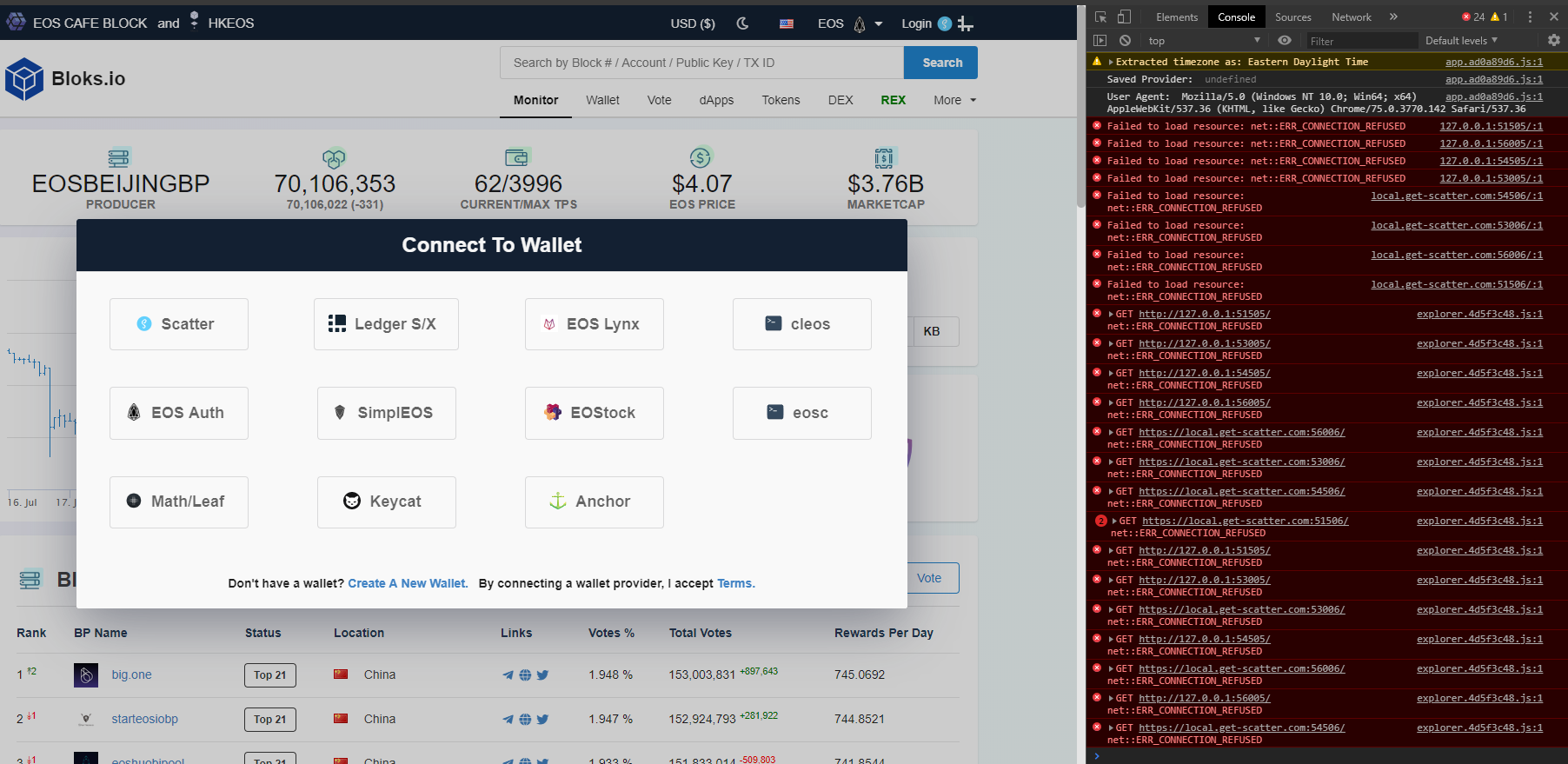Choose the Ledger S/X wallet option
1568x764 pixels.
tap(386, 324)
